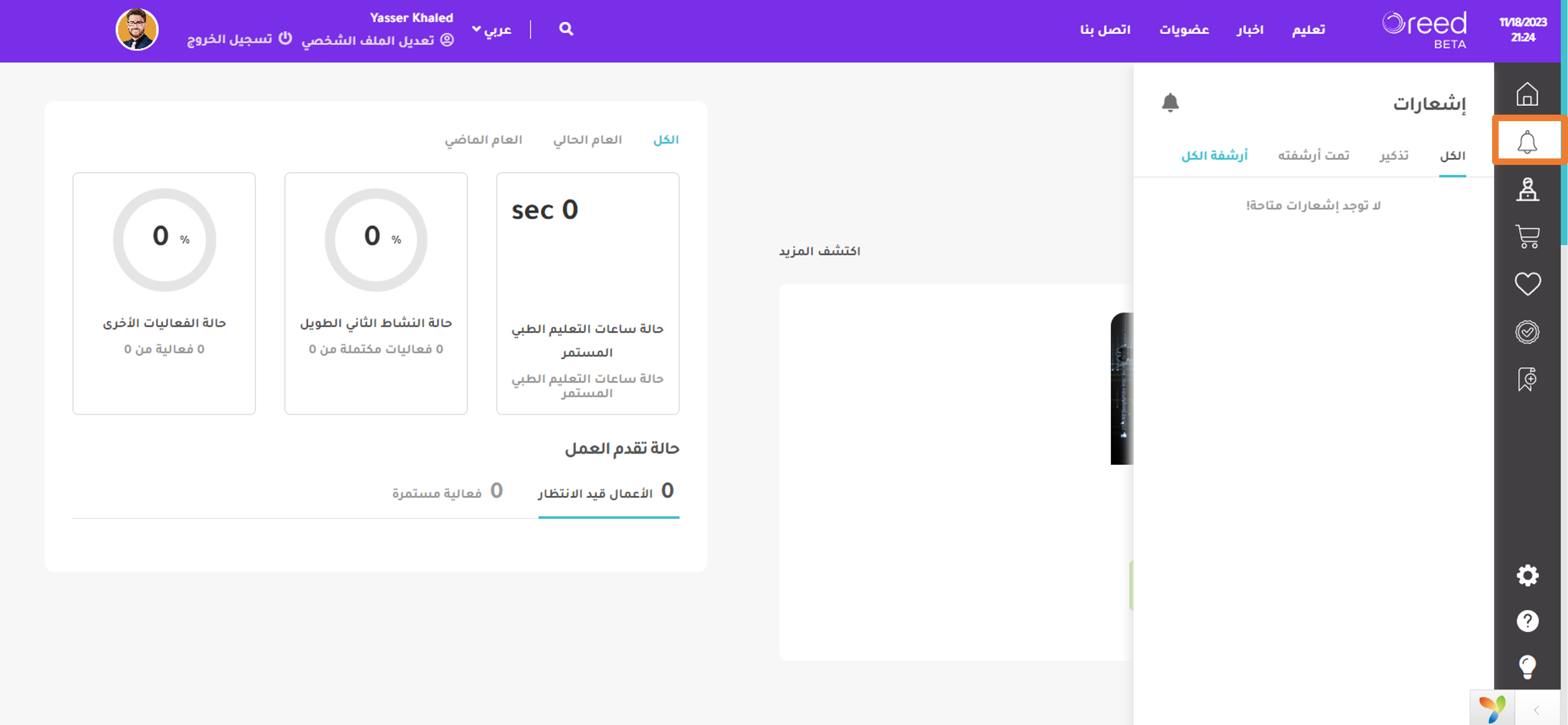
Task: Click the حالة تقدم العمل heading
Action: [x=622, y=448]
